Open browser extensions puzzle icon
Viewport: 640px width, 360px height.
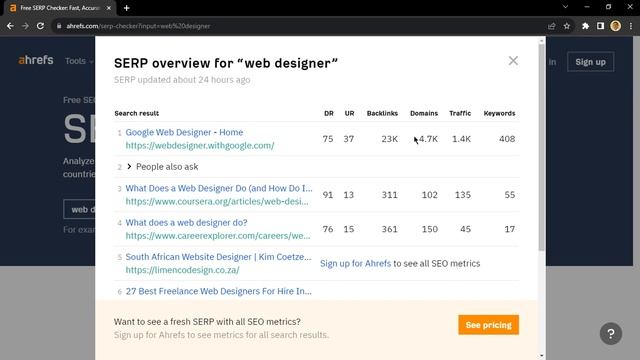pyautogui.click(x=585, y=26)
